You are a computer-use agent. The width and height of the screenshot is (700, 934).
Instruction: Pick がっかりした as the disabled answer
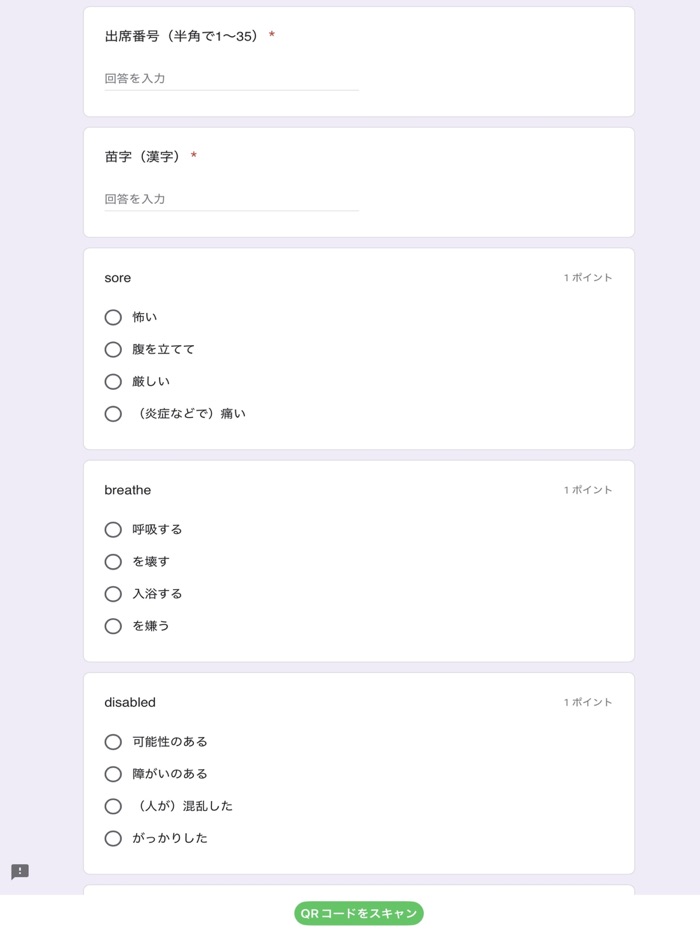tap(112, 837)
